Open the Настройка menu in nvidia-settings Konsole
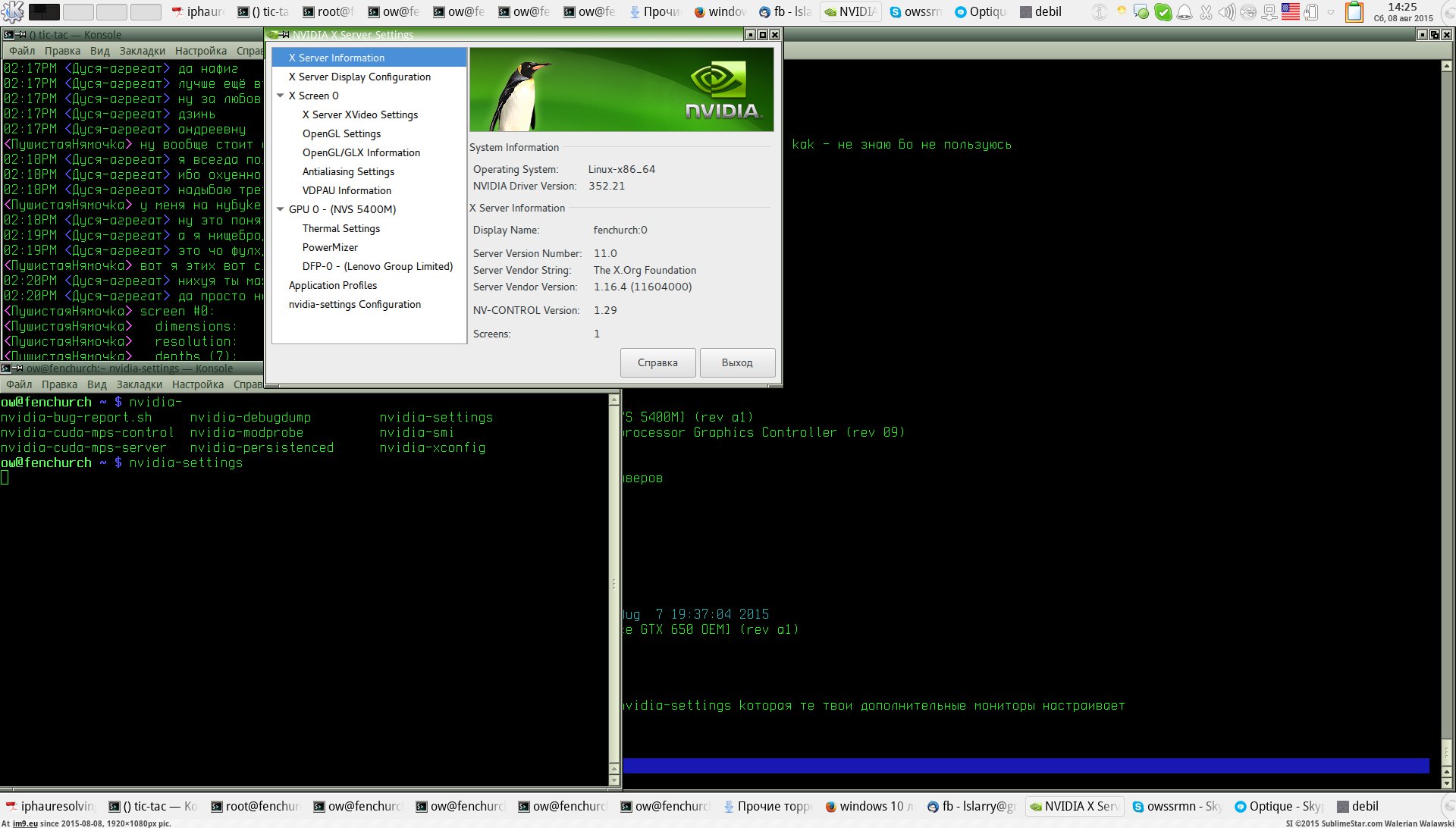The width and height of the screenshot is (1456, 828). tap(197, 384)
